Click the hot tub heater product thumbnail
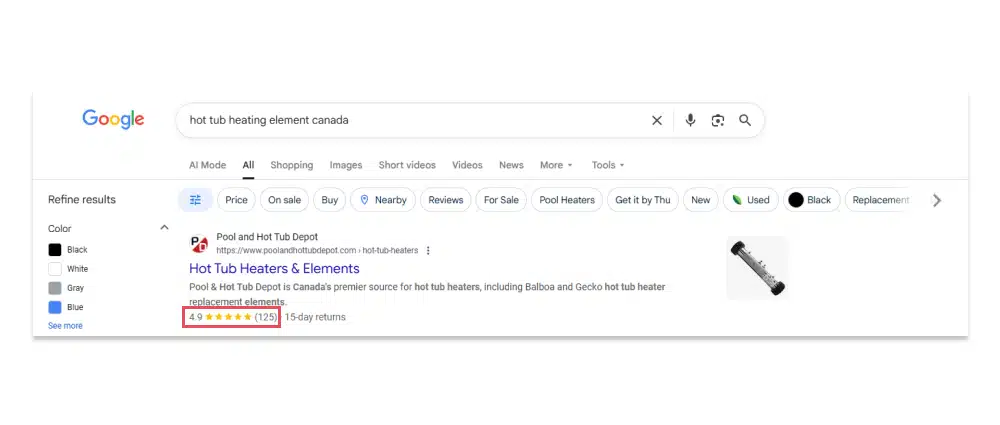Image resolution: width=1000 pixels, height=425 pixels. pyautogui.click(x=757, y=268)
